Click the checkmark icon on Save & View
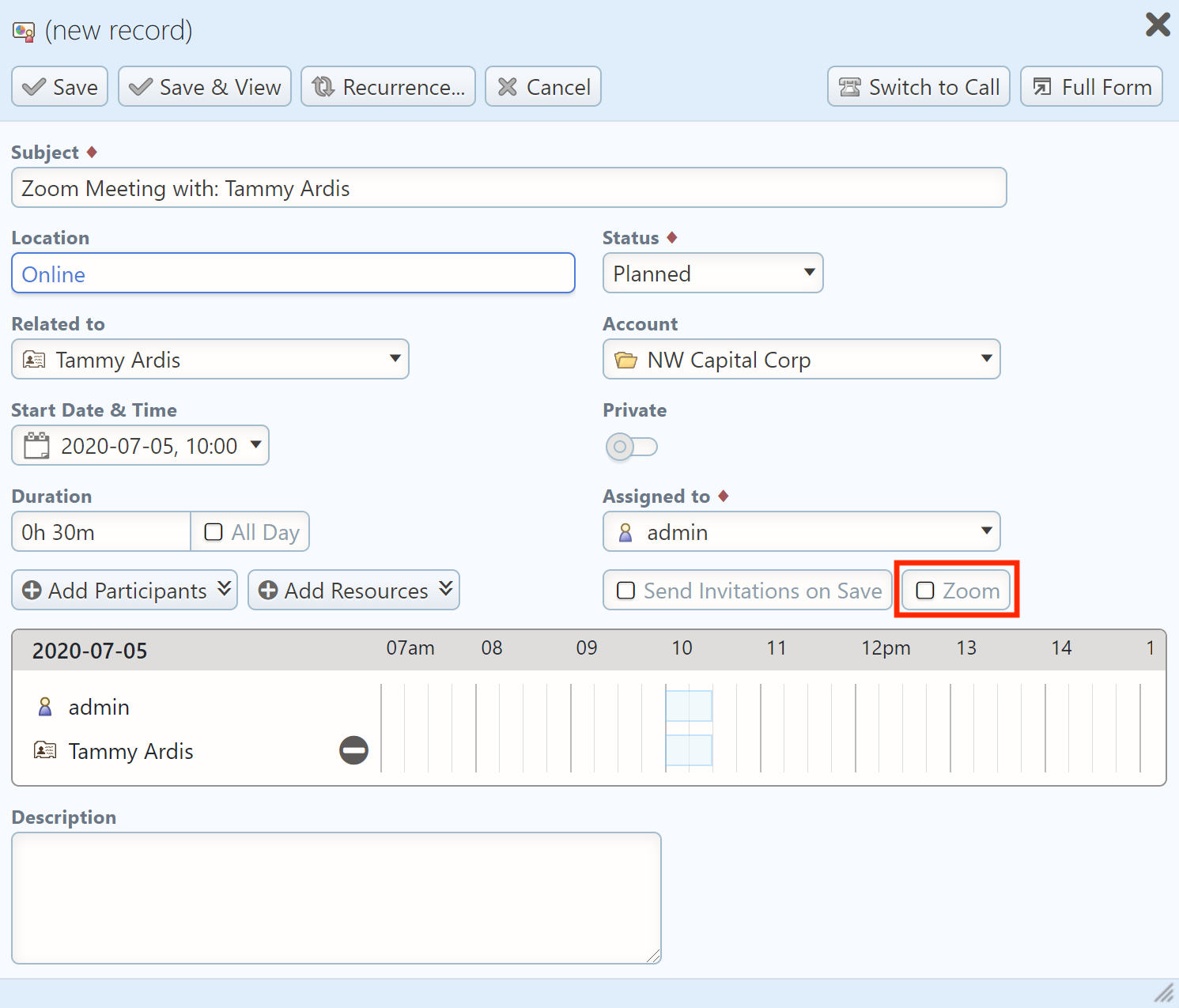Screen dimensions: 1179x1008 click(x=141, y=87)
